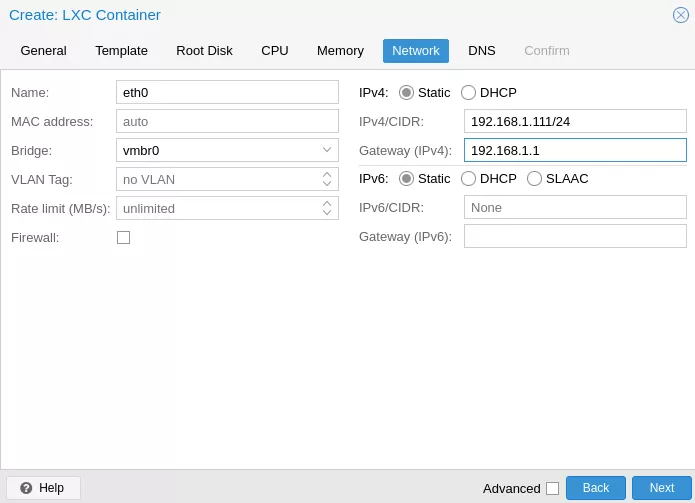Increase Rate limit with up arrow

point(327,203)
